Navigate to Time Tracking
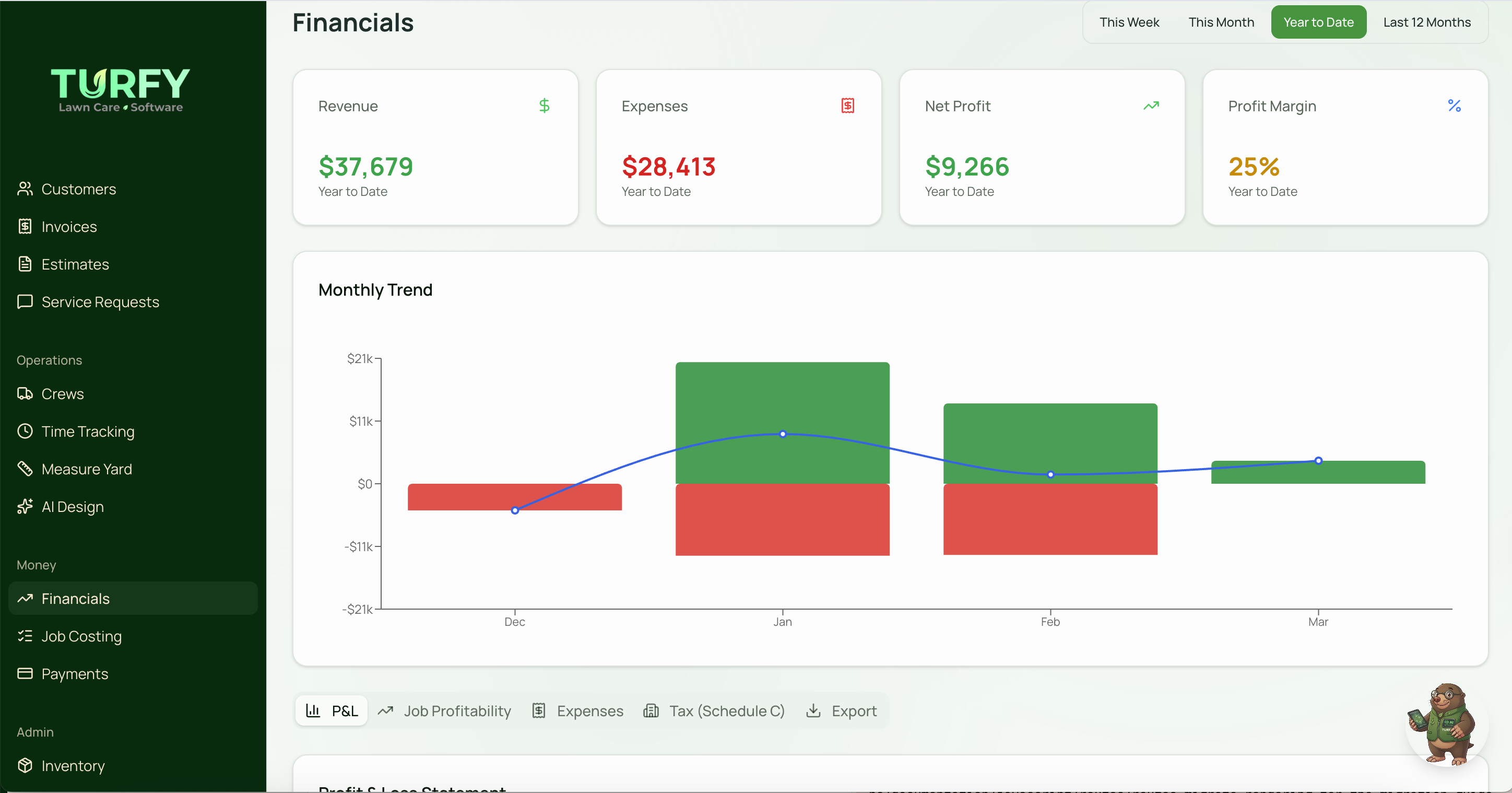The height and width of the screenshot is (793, 1512). pos(133,431)
